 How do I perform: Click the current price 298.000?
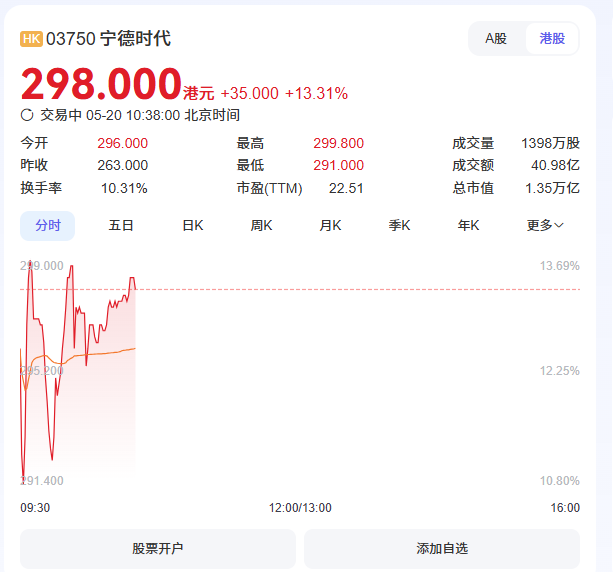click(101, 84)
